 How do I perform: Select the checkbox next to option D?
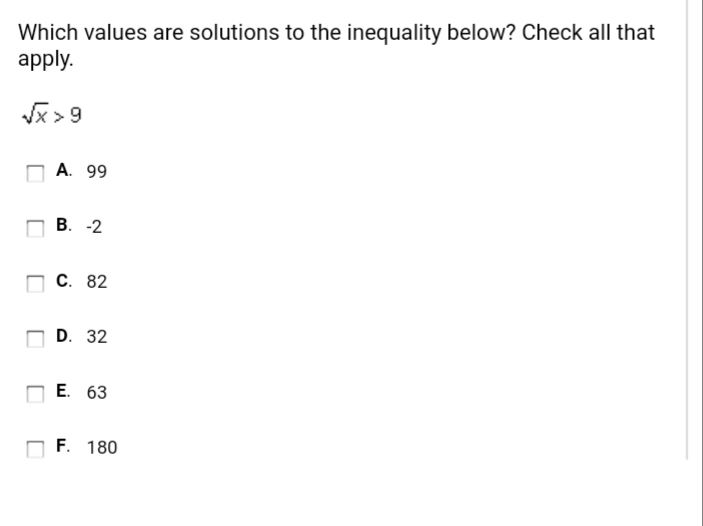pos(35,339)
